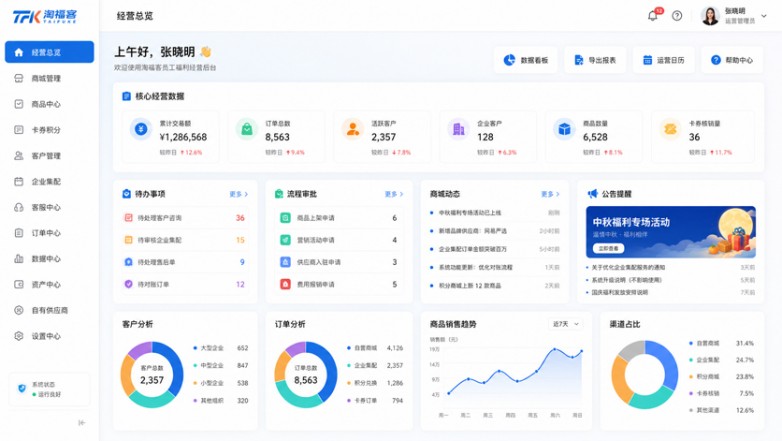The height and width of the screenshot is (441, 782).
Task: Expand 更多 in the 流程审批 card
Action: [x=394, y=194]
